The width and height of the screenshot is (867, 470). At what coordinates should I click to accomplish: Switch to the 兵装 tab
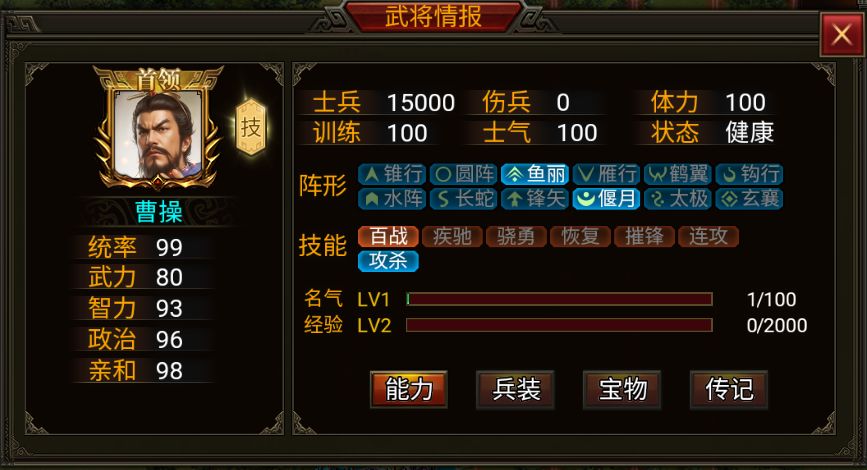(x=515, y=389)
